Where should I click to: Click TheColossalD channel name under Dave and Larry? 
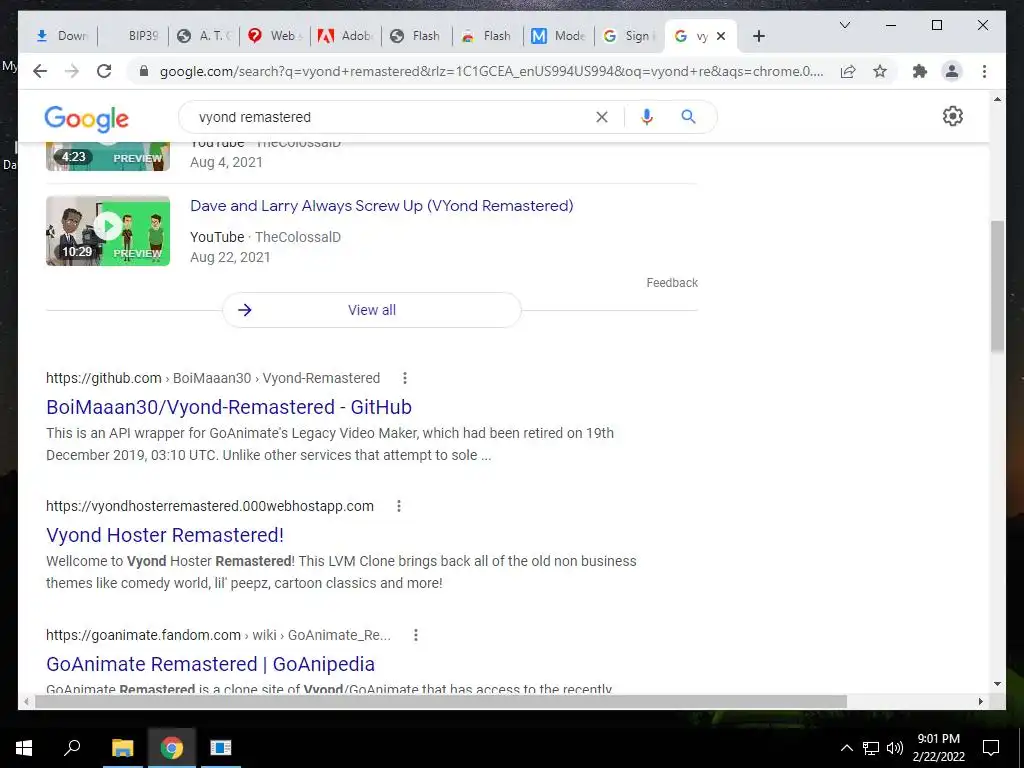pos(298,237)
